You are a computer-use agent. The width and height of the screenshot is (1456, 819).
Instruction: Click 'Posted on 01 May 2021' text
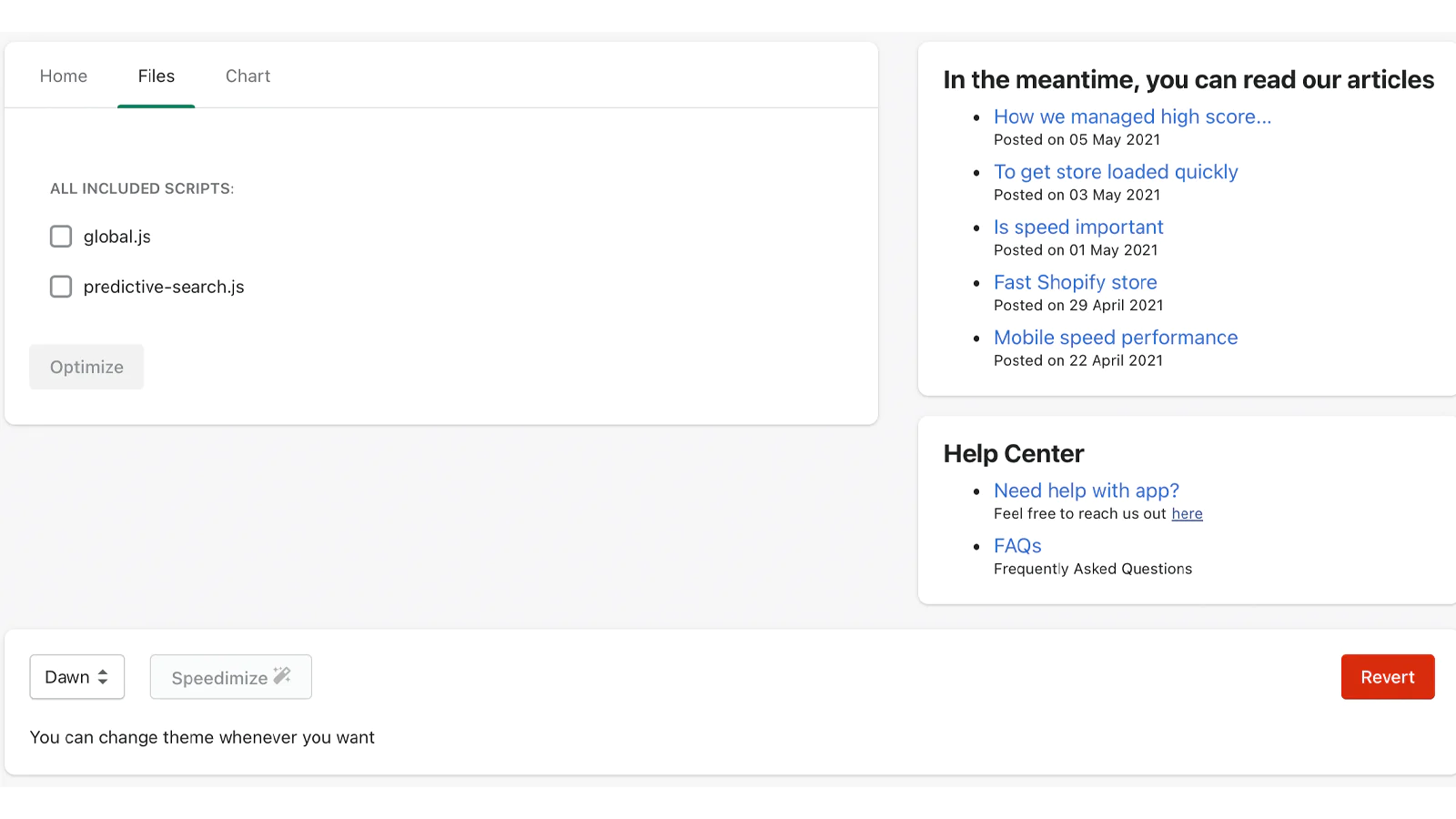(1076, 250)
